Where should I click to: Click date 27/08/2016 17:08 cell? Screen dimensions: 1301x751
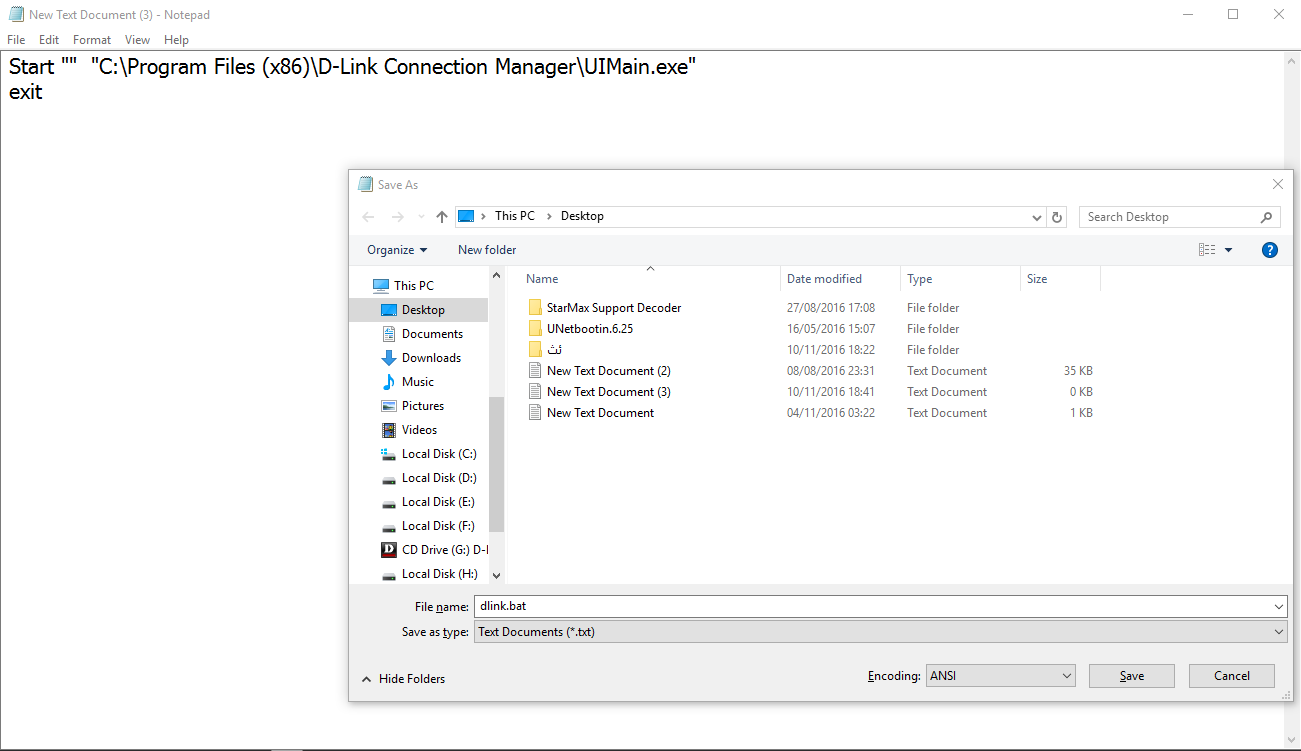[x=831, y=308]
